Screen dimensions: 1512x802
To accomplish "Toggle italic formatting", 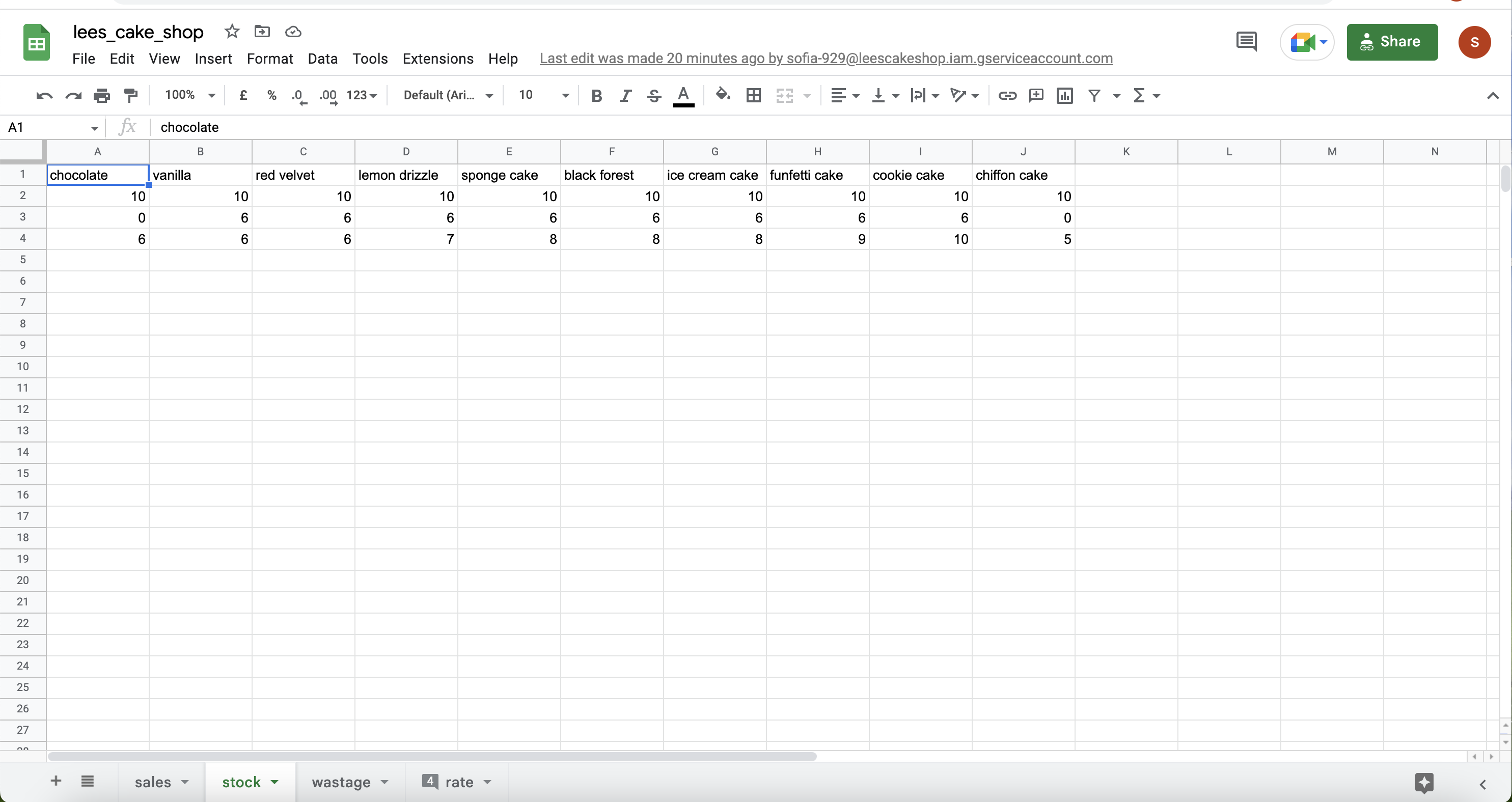I will coord(625,96).
